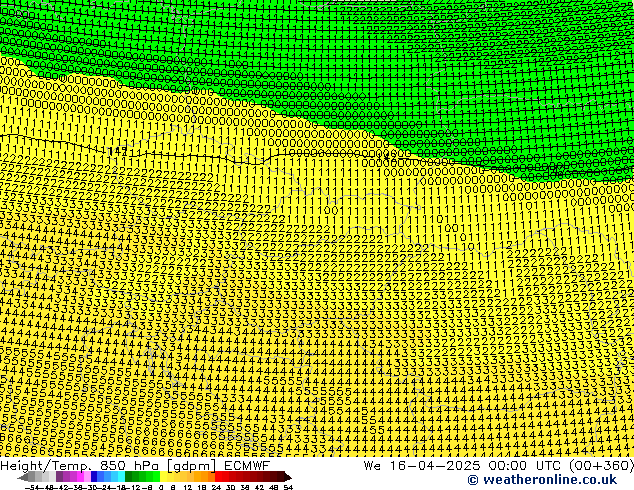Pick the dark purple swatch above -42
Viewport: 634px width, 490px height.
coord(59,477)
